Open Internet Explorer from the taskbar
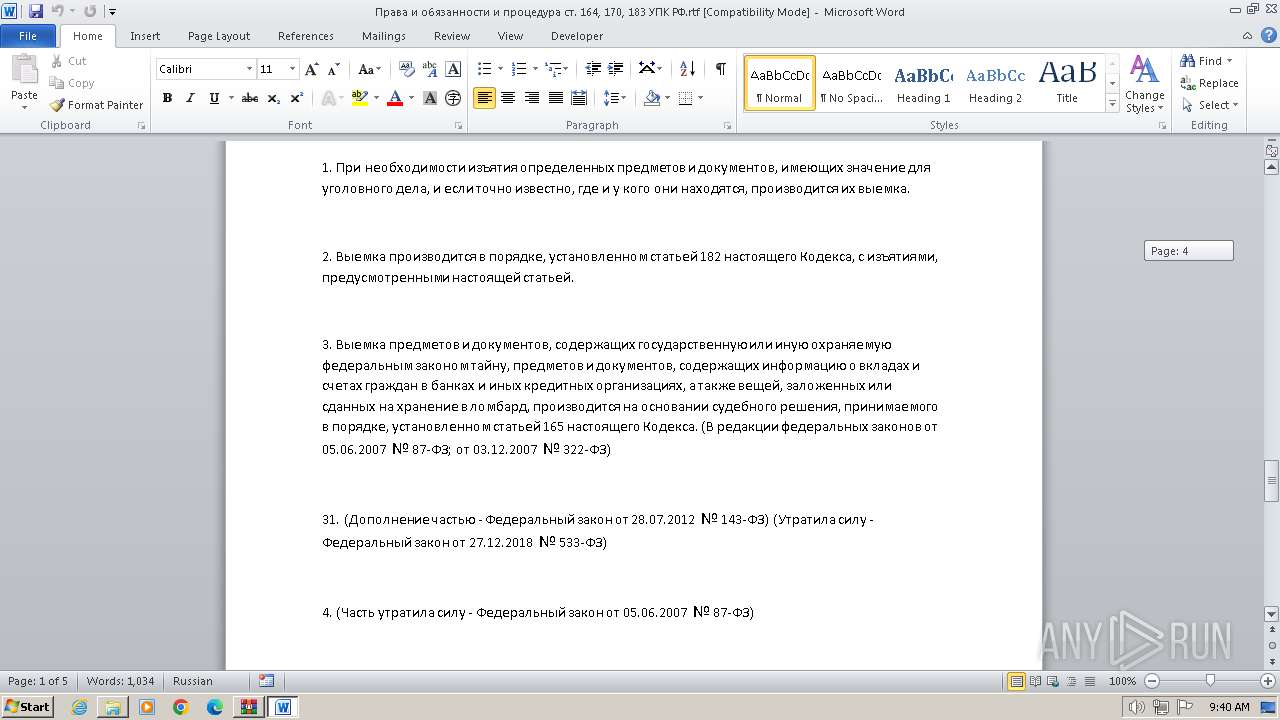This screenshot has width=1280, height=720. pos(80,707)
